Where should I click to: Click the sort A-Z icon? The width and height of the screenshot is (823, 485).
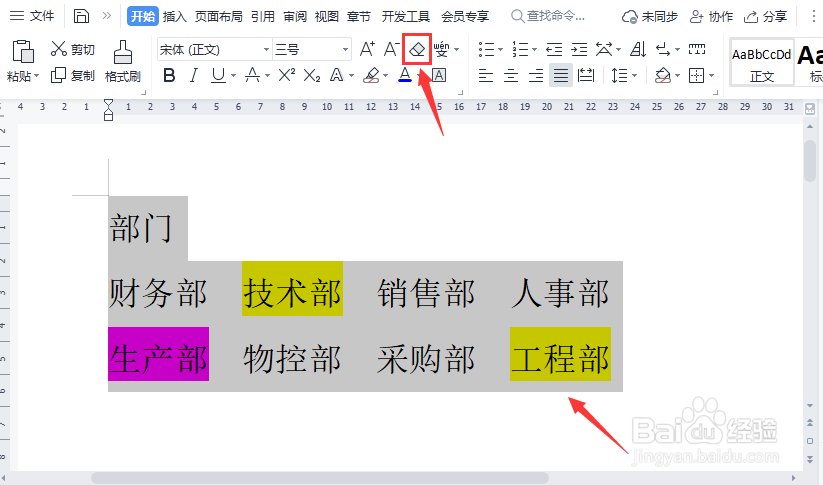[x=638, y=49]
